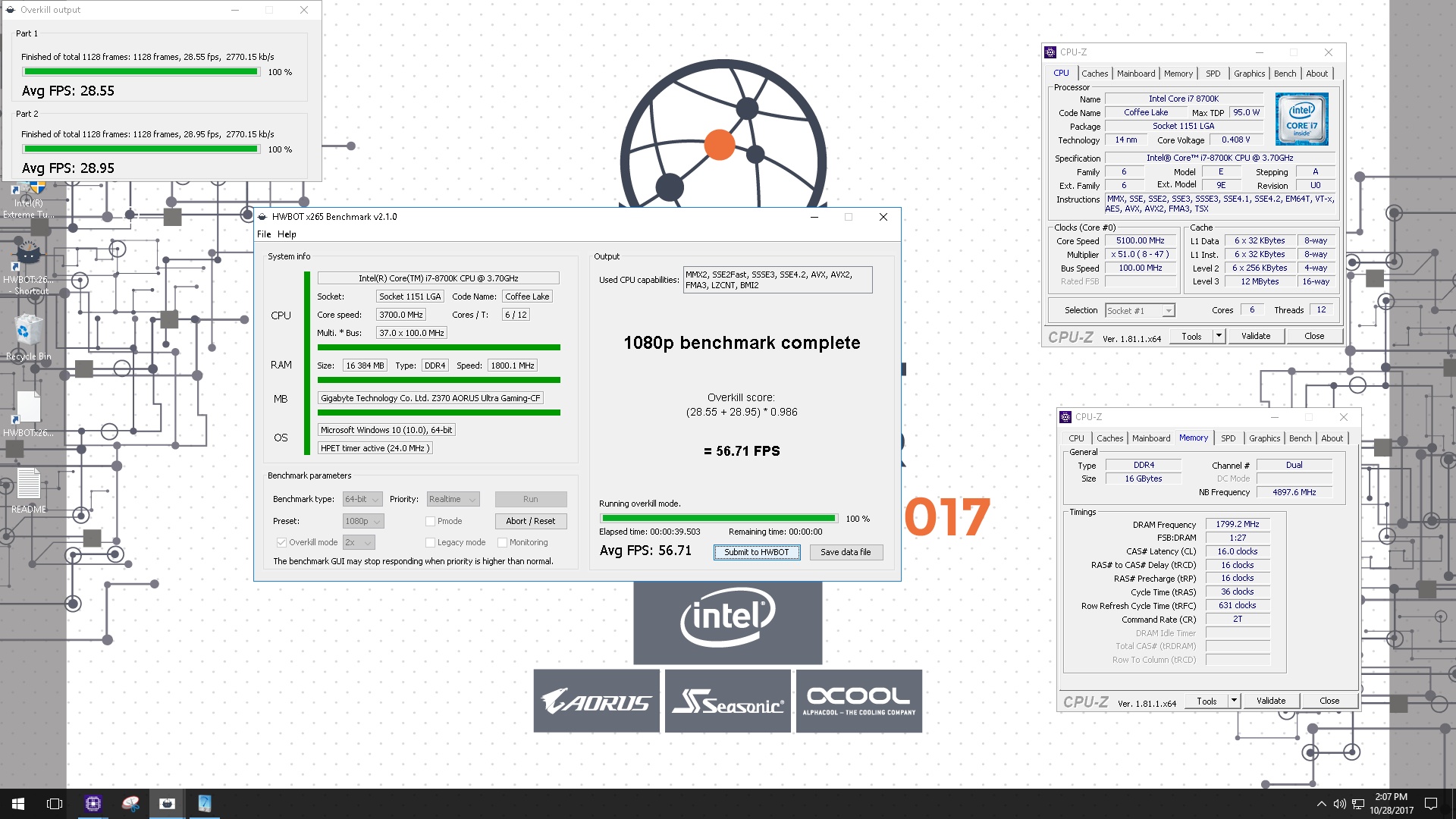Click Validate in lower CPU-Z window
1456x819 pixels.
pyautogui.click(x=1271, y=701)
